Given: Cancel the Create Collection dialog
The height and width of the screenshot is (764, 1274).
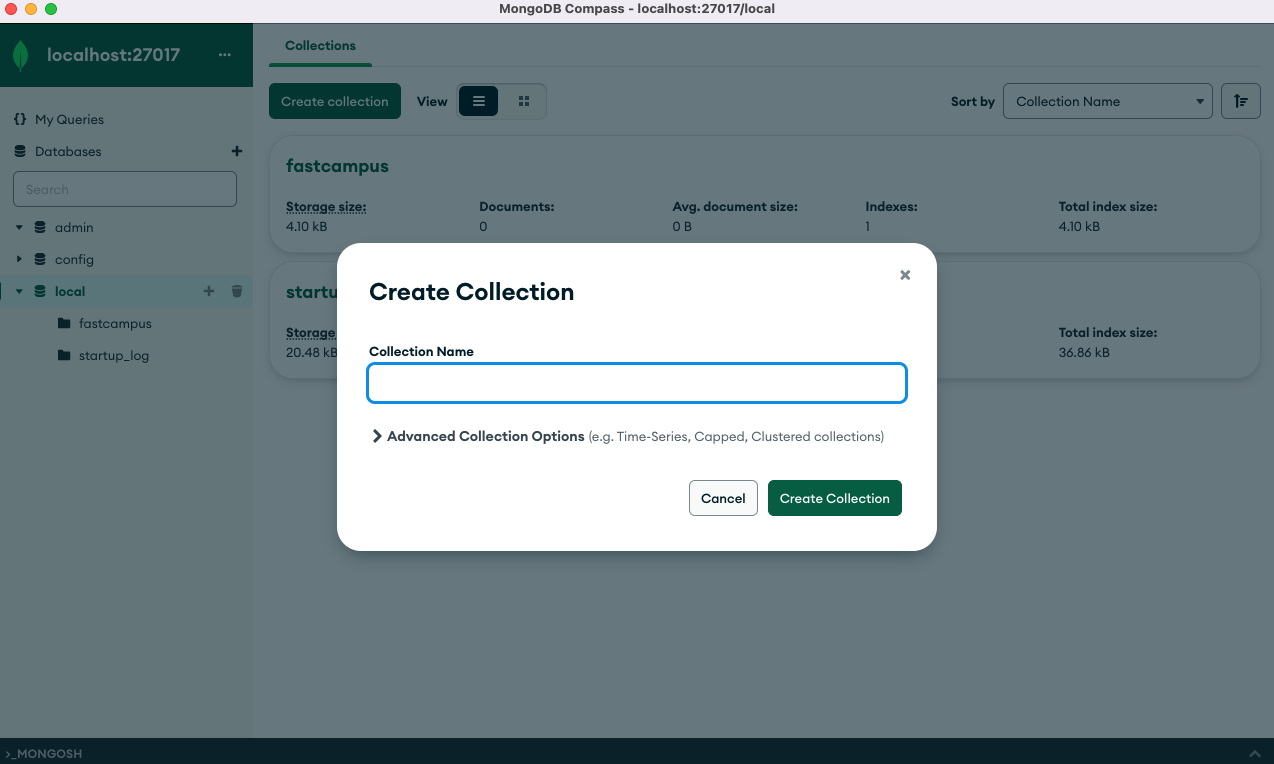Looking at the screenshot, I should tap(723, 498).
